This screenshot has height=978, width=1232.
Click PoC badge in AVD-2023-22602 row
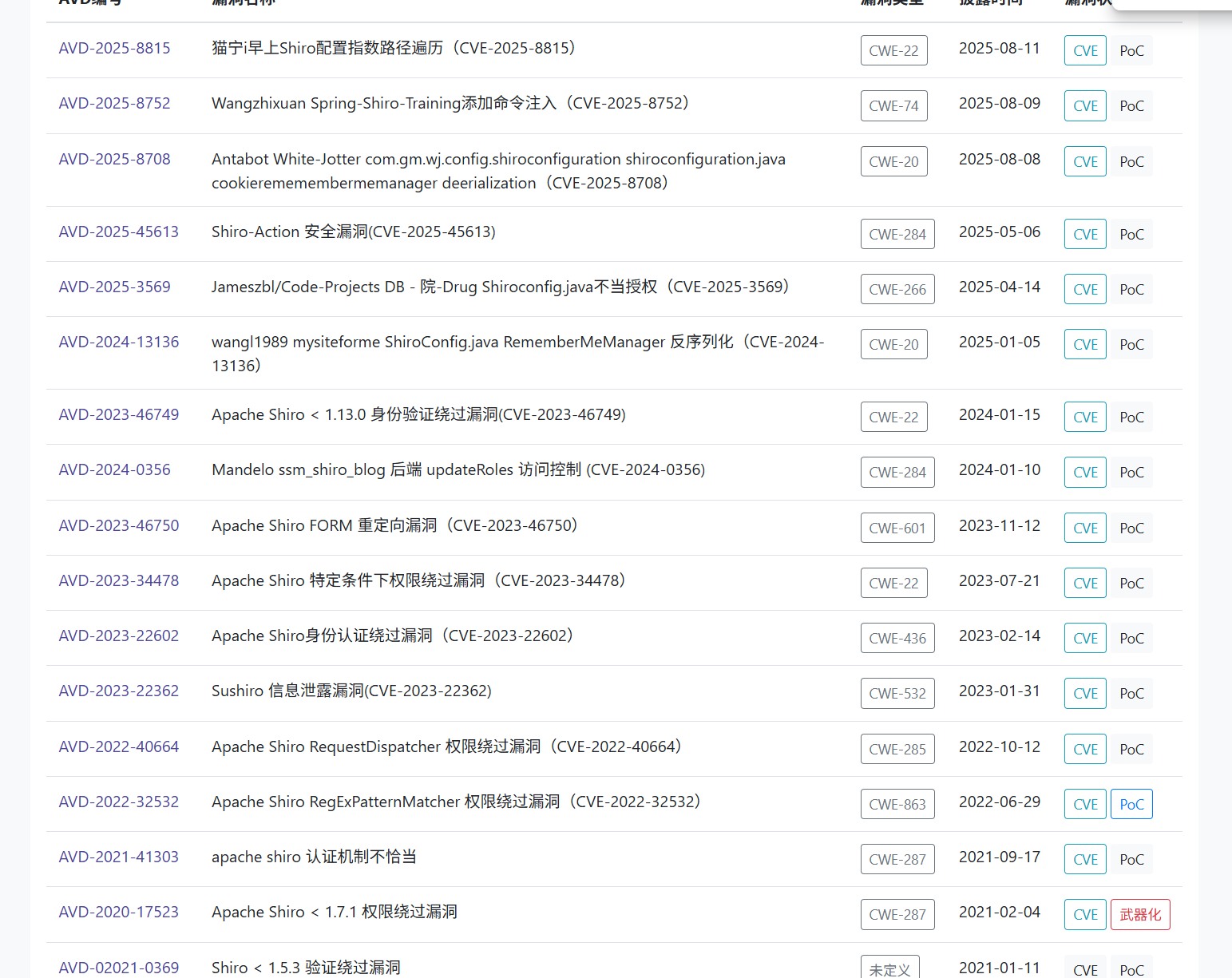[1131, 638]
